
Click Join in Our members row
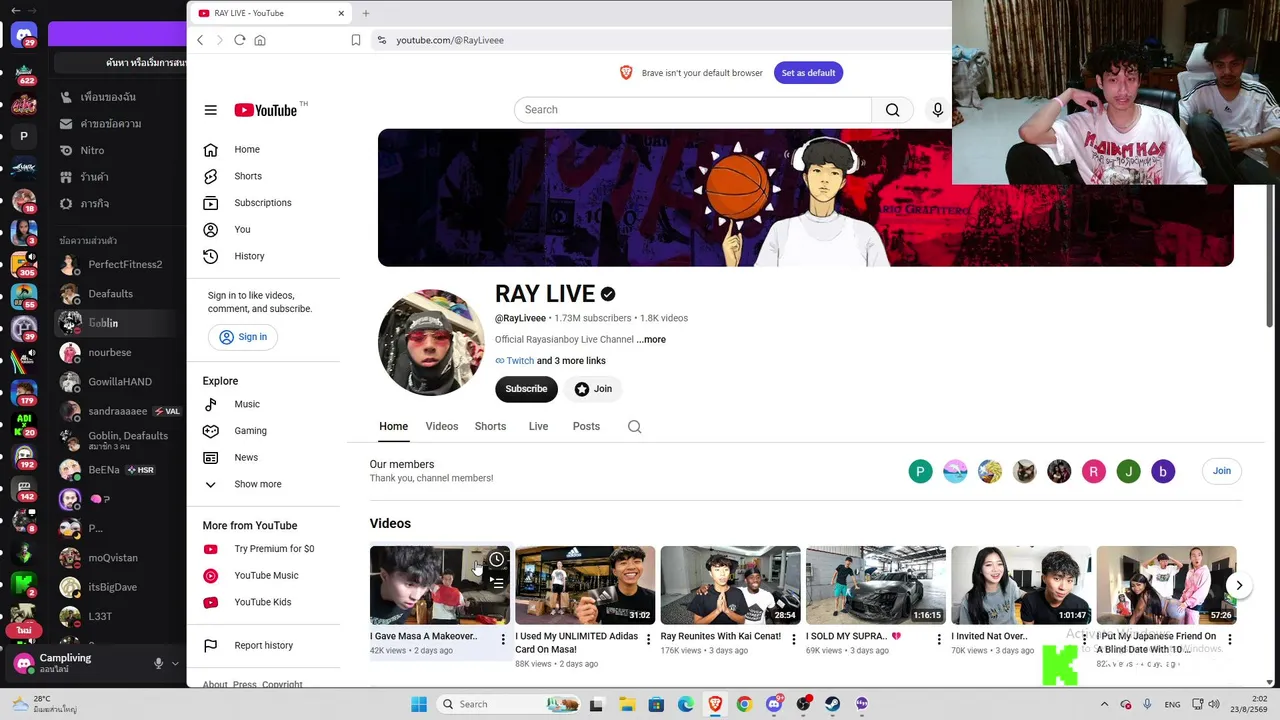(1222, 471)
